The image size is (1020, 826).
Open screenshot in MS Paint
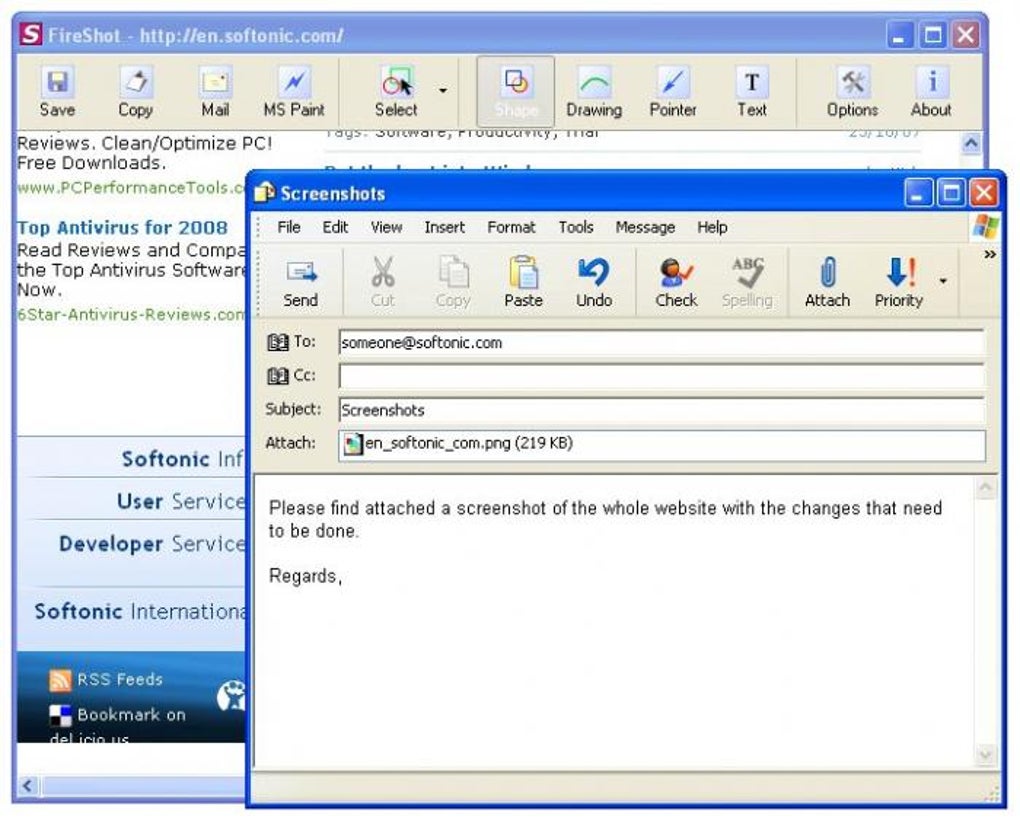(x=294, y=92)
